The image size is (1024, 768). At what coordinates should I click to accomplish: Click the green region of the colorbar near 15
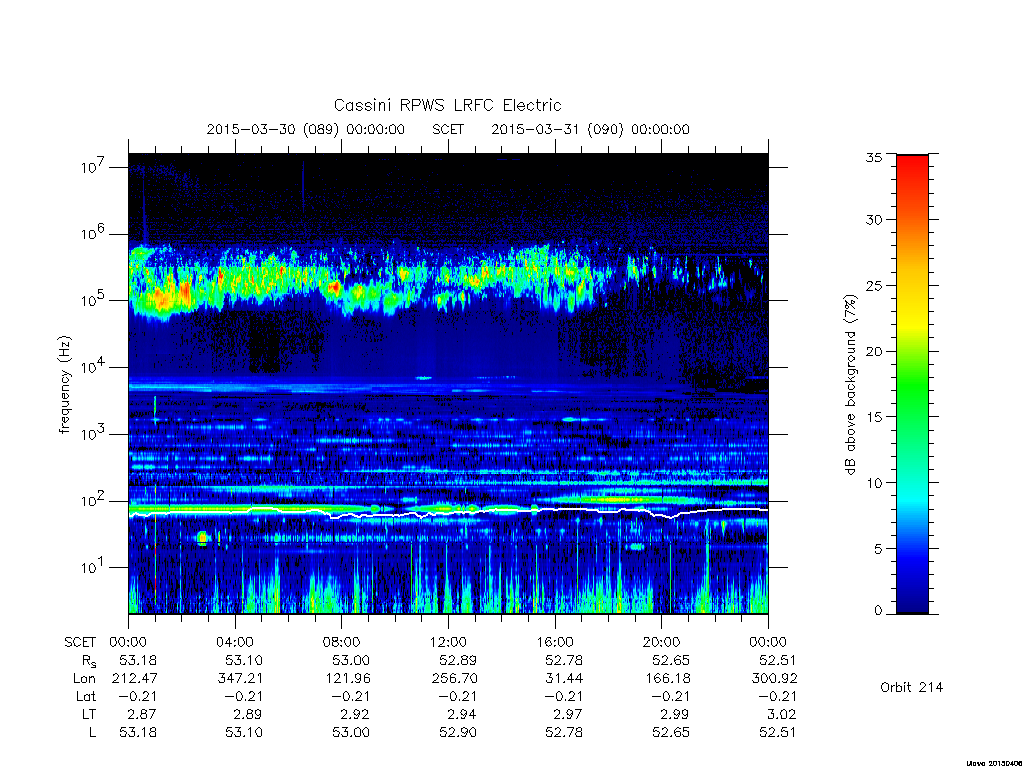click(x=912, y=417)
